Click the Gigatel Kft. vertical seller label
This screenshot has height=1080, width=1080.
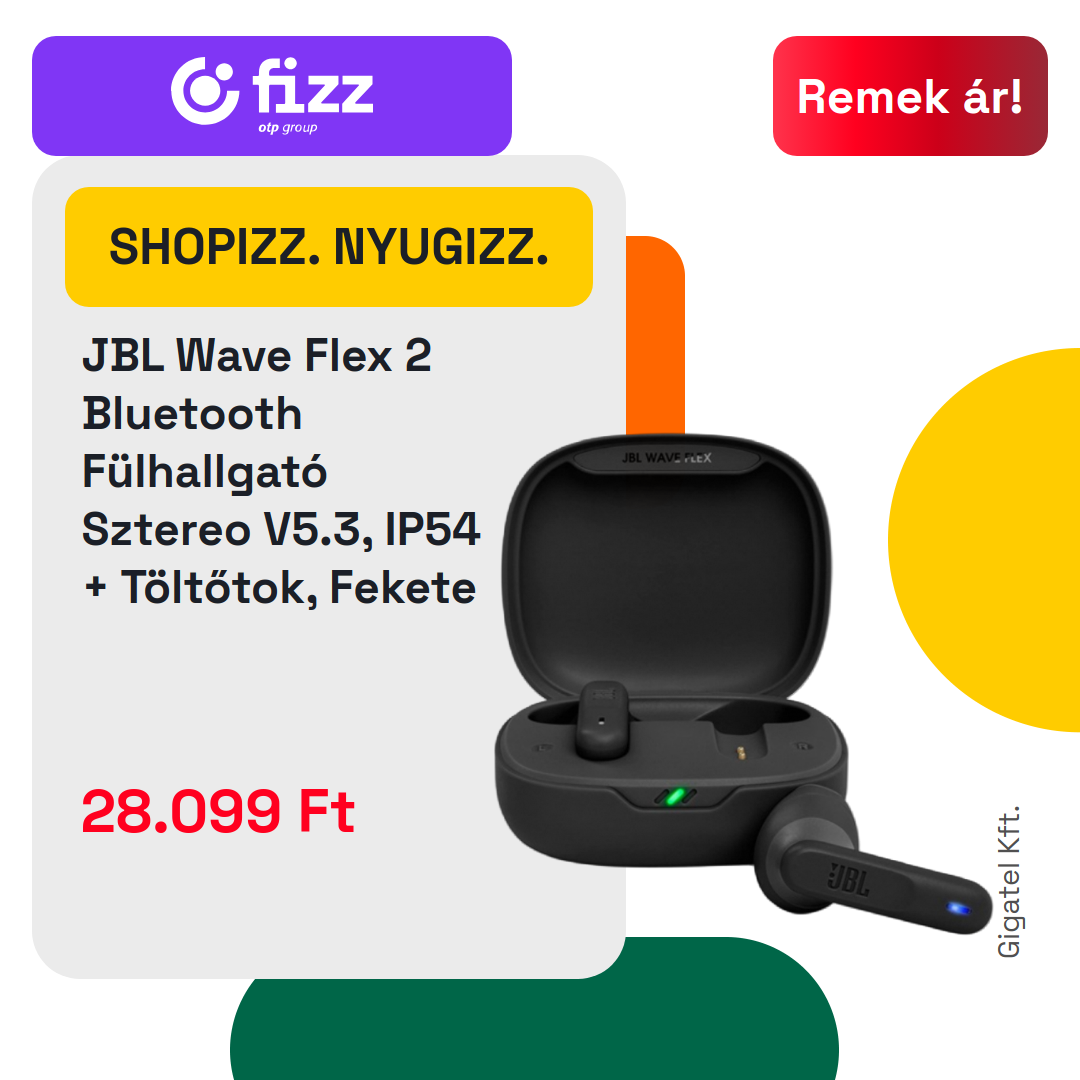1008,882
